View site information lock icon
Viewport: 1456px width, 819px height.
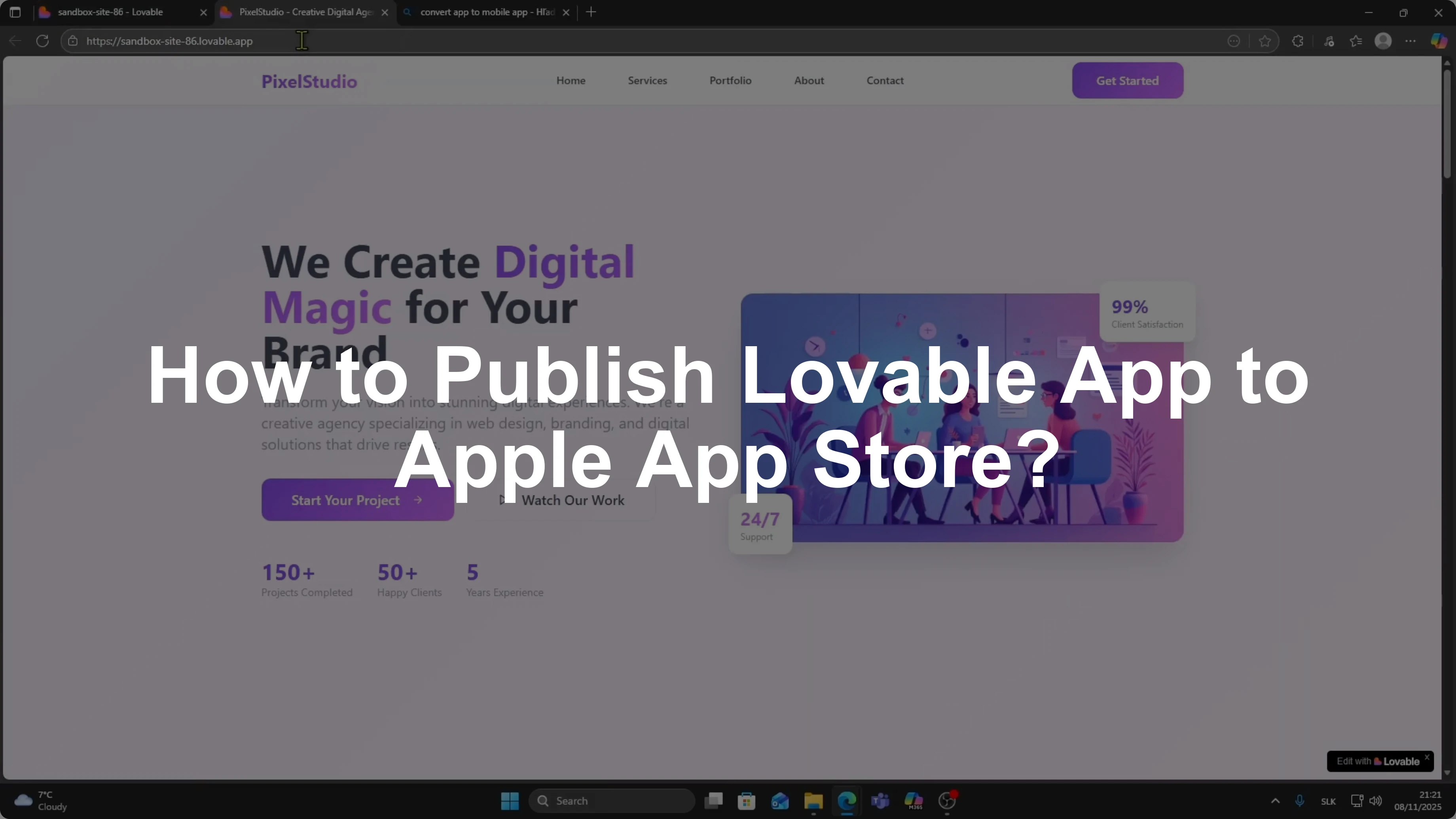click(73, 41)
